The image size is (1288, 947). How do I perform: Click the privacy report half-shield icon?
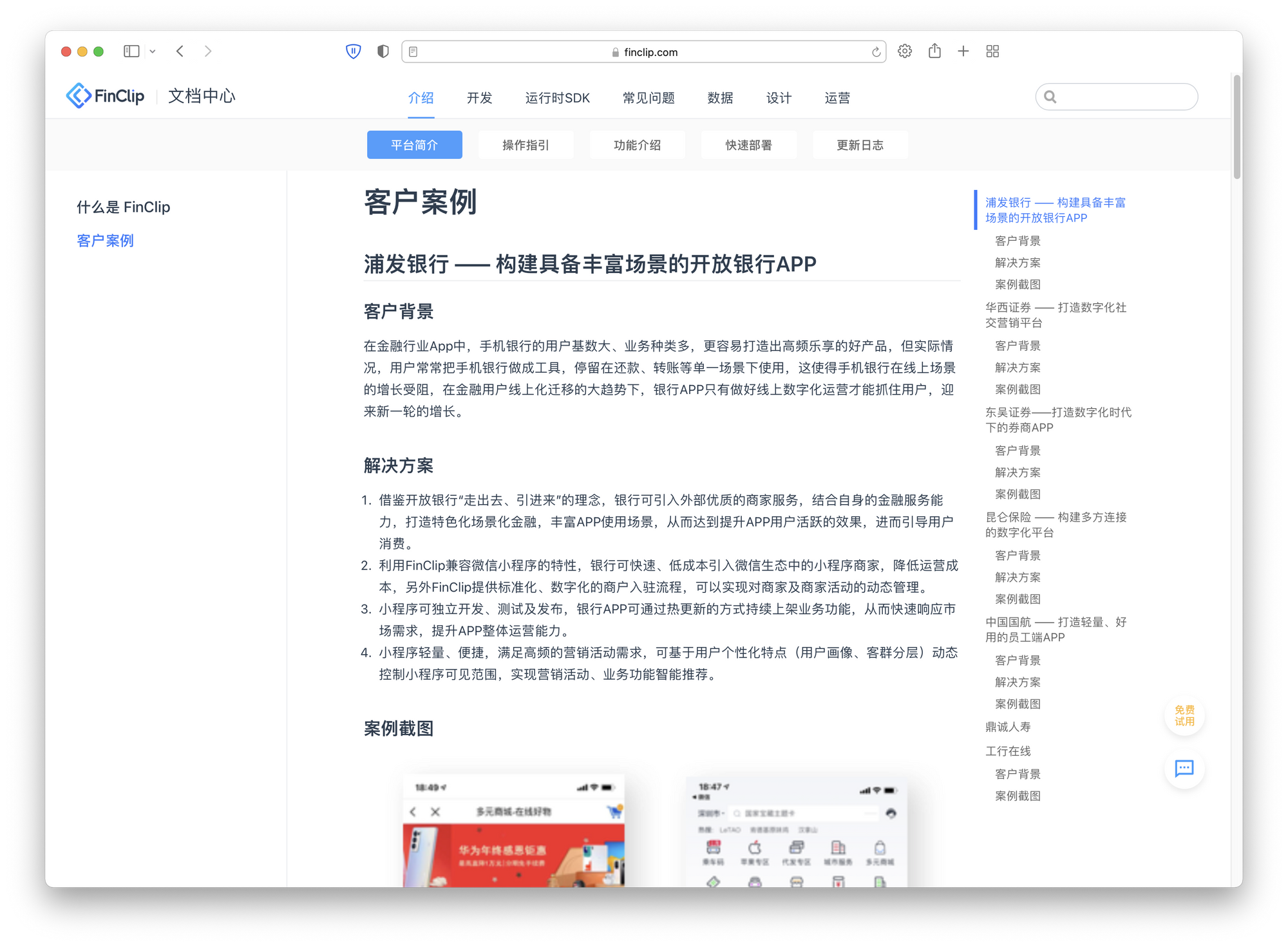pyautogui.click(x=383, y=52)
